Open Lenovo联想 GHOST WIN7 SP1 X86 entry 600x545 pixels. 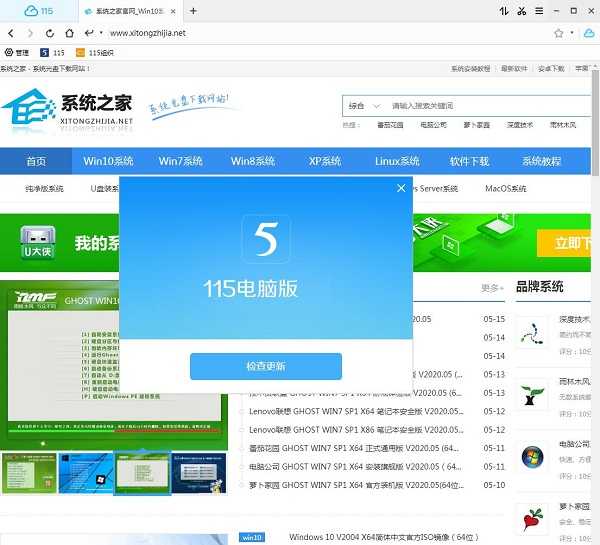point(356,430)
